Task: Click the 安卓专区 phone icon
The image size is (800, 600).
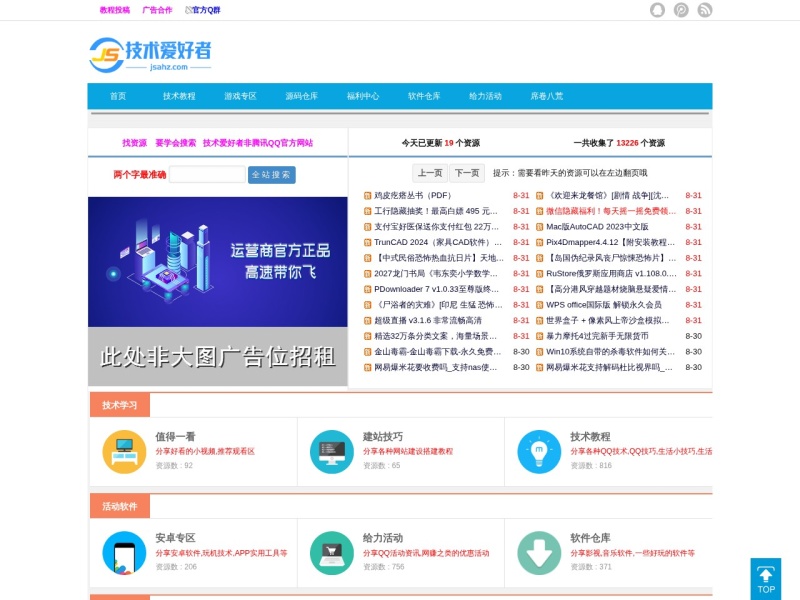Action: click(124, 553)
